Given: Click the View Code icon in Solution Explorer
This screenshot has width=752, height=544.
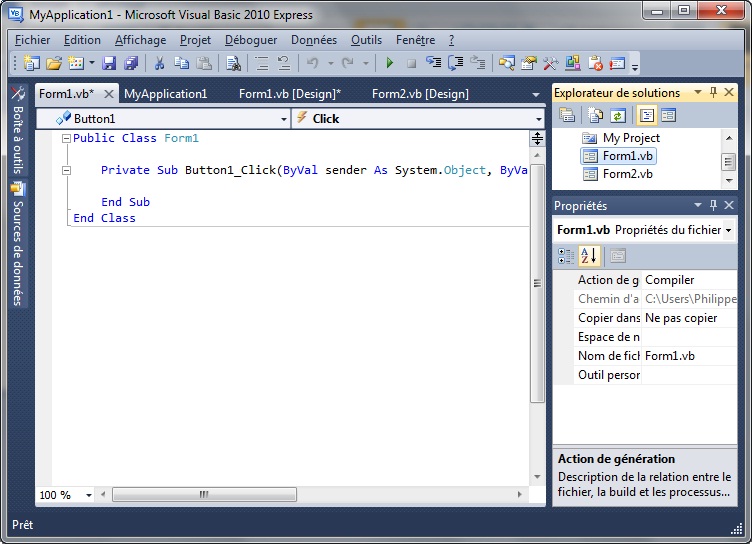Looking at the screenshot, I should [646, 115].
